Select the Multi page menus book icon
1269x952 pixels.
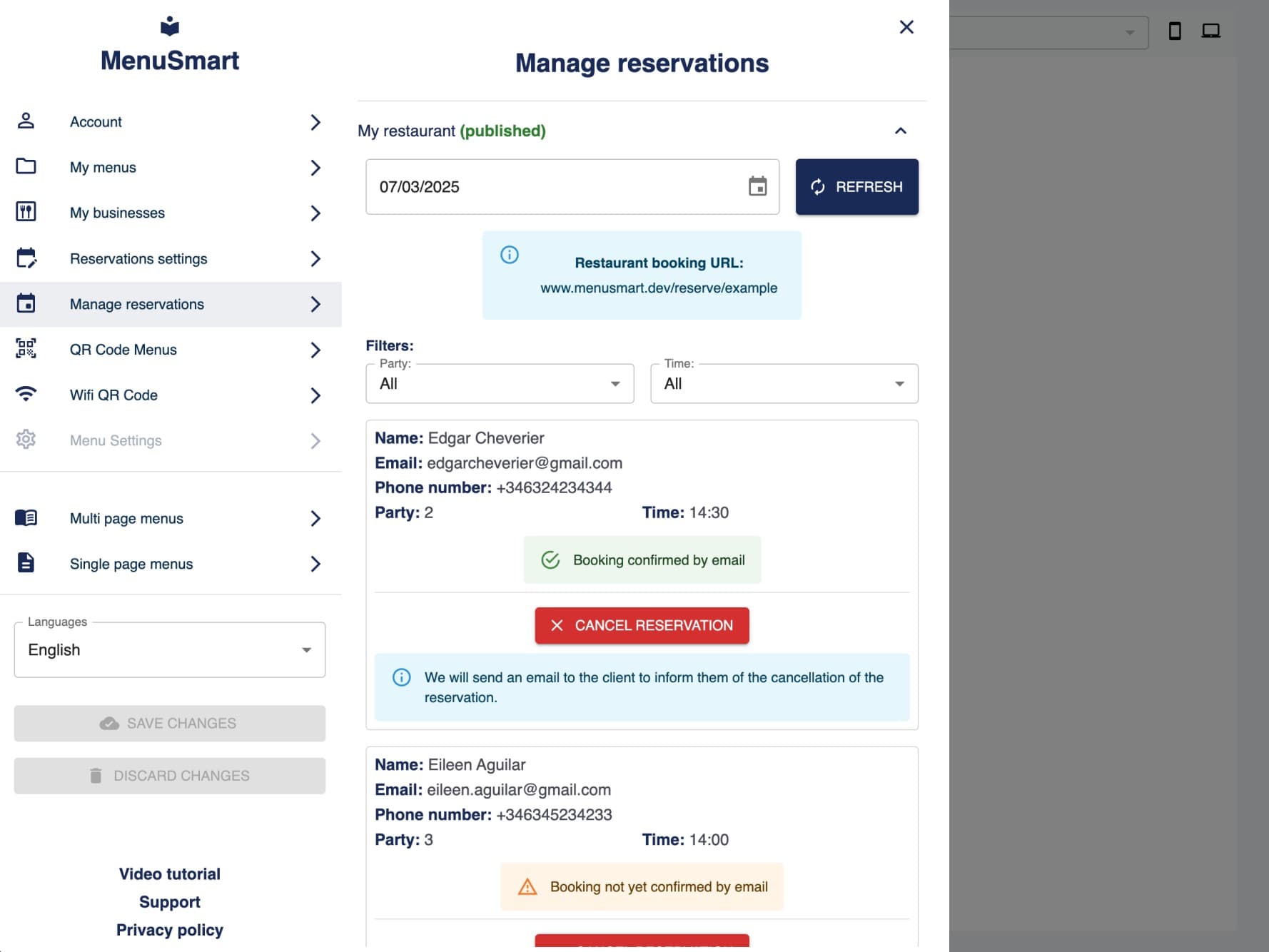(26, 518)
